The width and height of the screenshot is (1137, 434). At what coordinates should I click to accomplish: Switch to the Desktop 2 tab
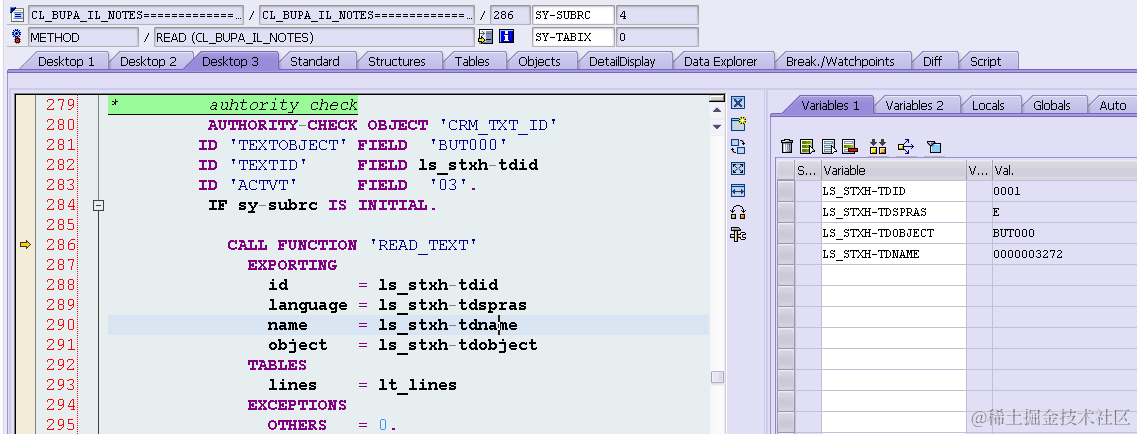pyautogui.click(x=148, y=62)
